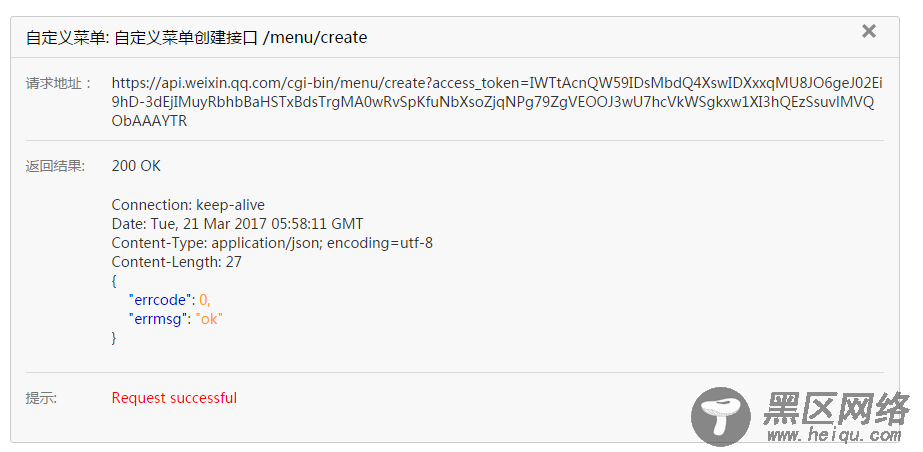This screenshot has width=923, height=452.
Task: Select the 请求地址 label
Action: 59,83
